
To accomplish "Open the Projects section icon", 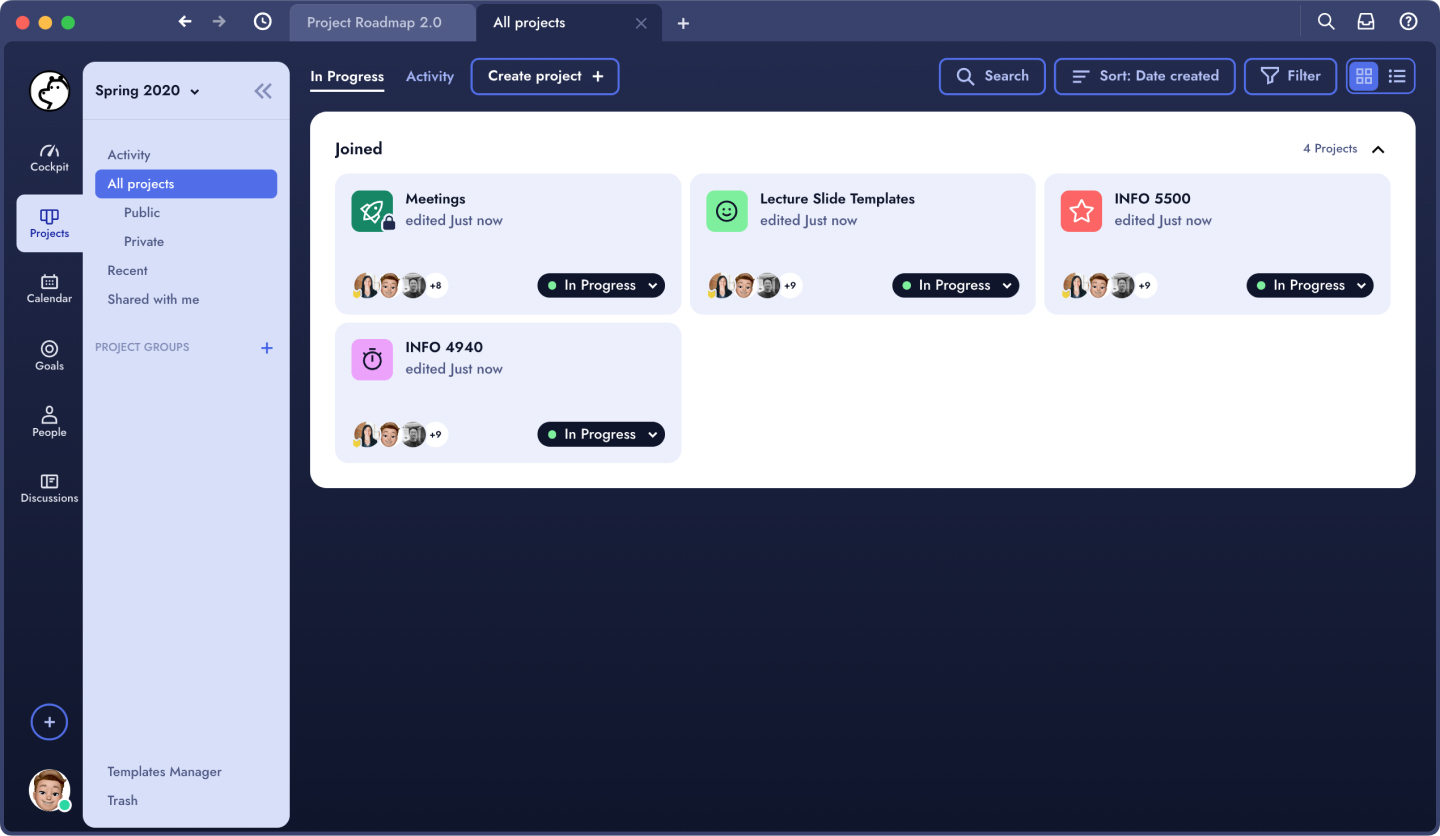I will point(49,216).
